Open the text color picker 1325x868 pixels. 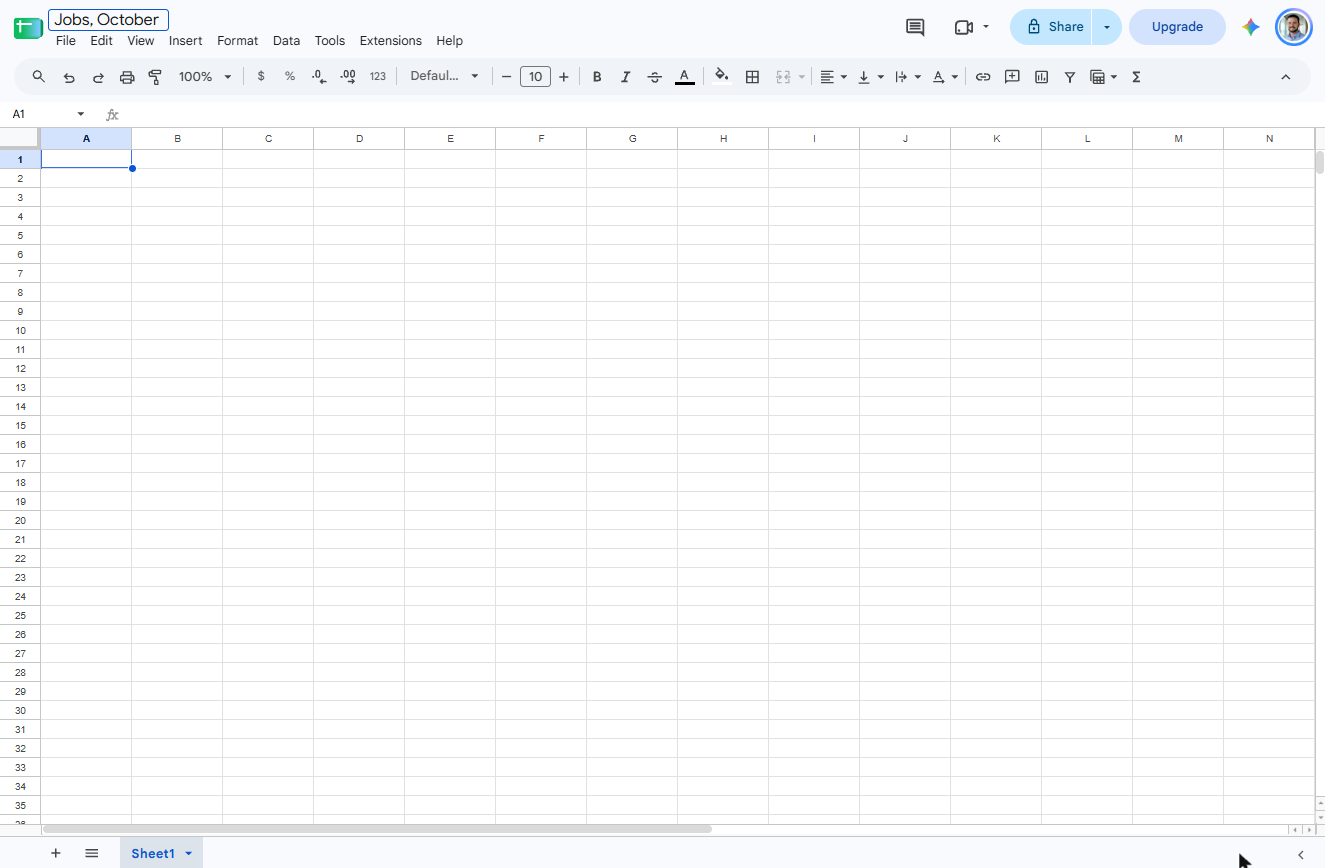coord(684,77)
